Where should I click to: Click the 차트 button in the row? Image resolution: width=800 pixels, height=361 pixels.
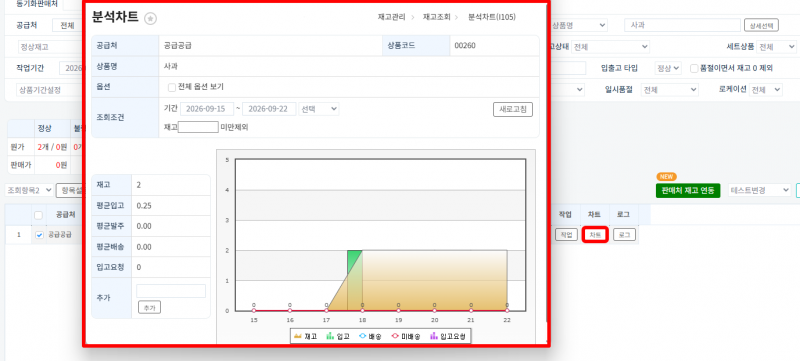[x=595, y=235]
